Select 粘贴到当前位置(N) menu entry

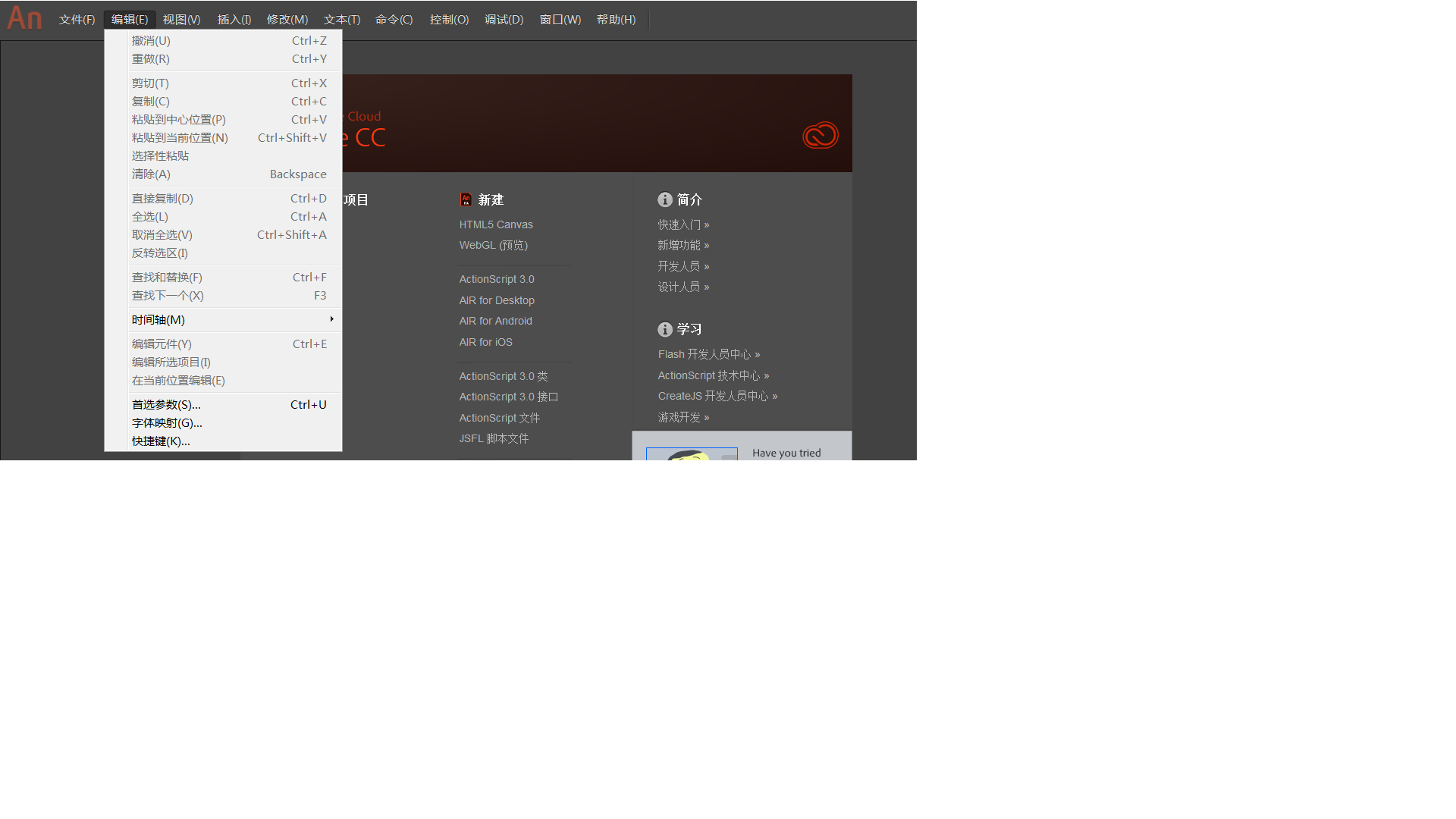click(x=223, y=138)
